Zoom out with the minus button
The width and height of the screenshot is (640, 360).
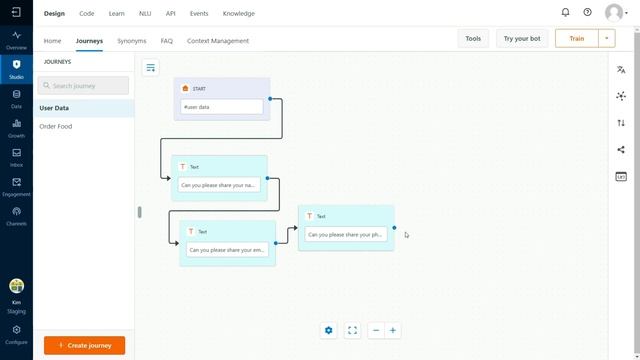tap(376, 330)
